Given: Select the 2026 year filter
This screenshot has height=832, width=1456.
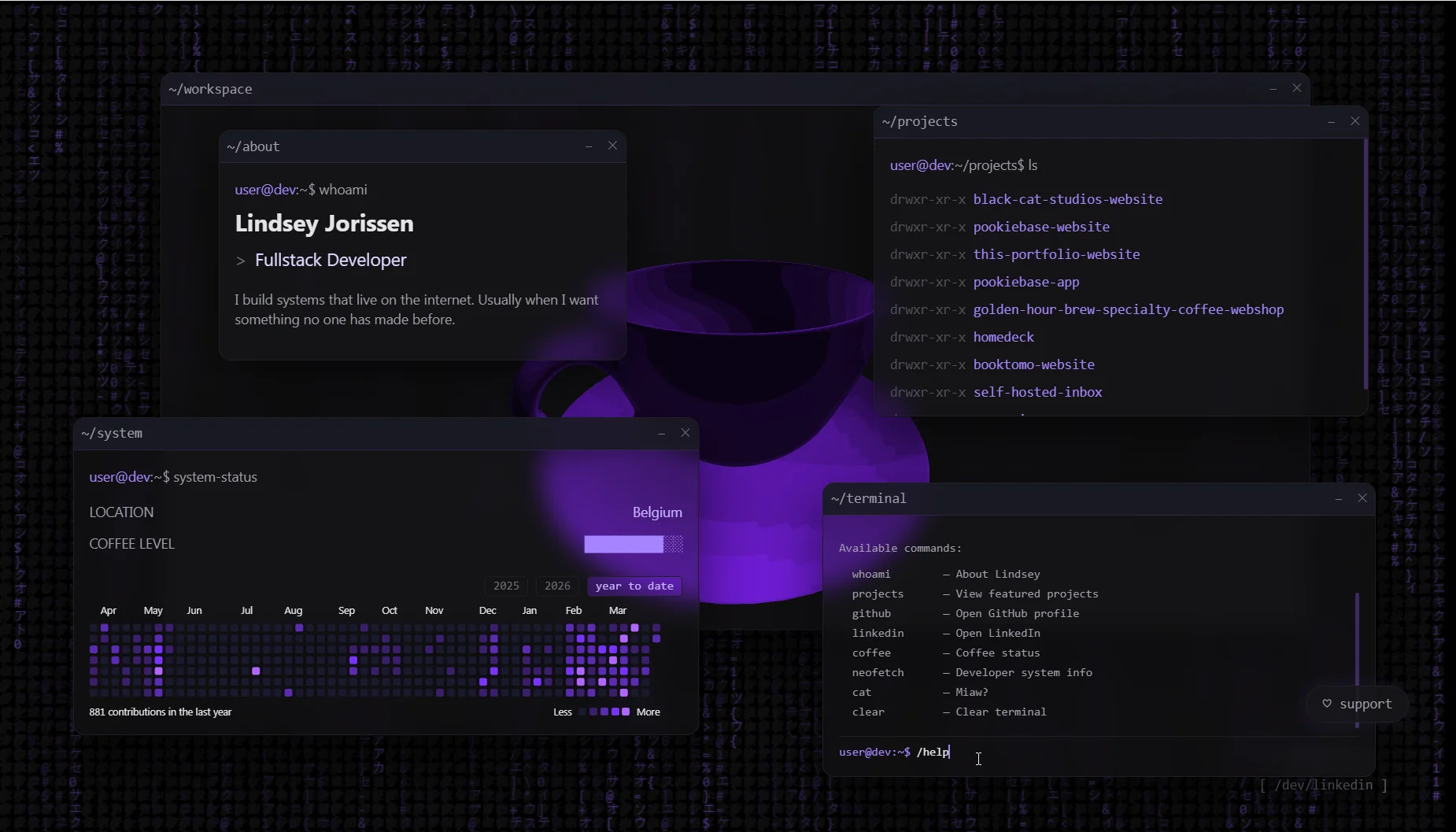Looking at the screenshot, I should click(557, 586).
